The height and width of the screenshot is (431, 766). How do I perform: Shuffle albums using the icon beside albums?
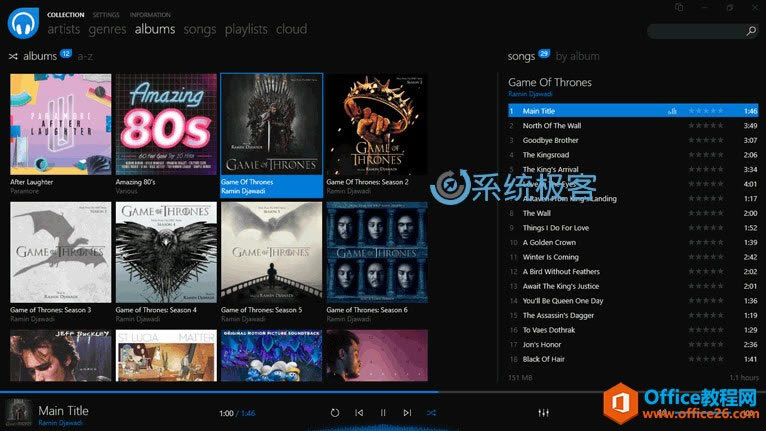pos(13,57)
